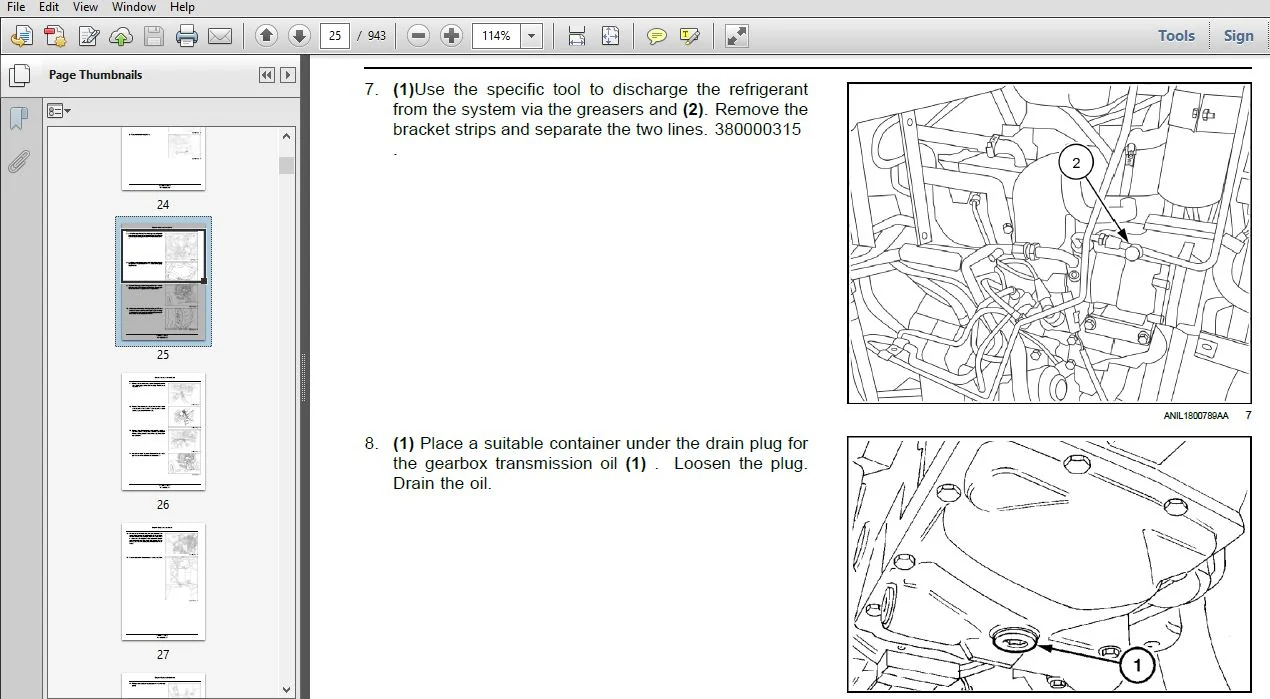Viewport: 1270px width, 699px height.
Task: Open the Window menu
Action: point(133,6)
